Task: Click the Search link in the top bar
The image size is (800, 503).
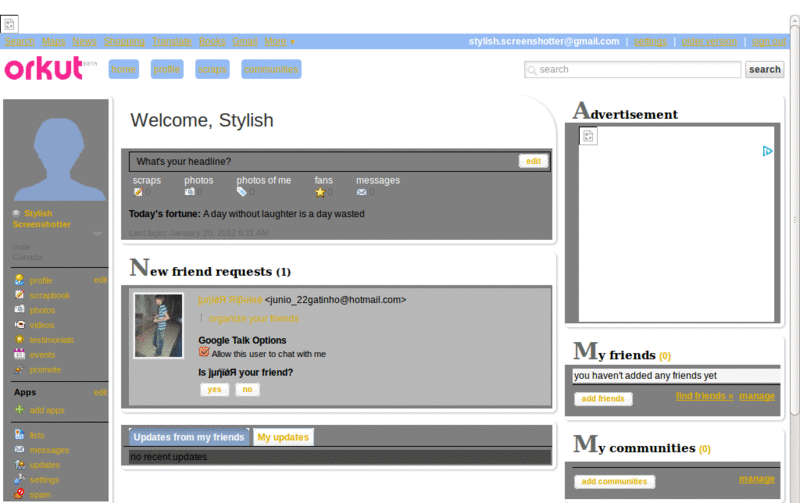Action: click(19, 41)
